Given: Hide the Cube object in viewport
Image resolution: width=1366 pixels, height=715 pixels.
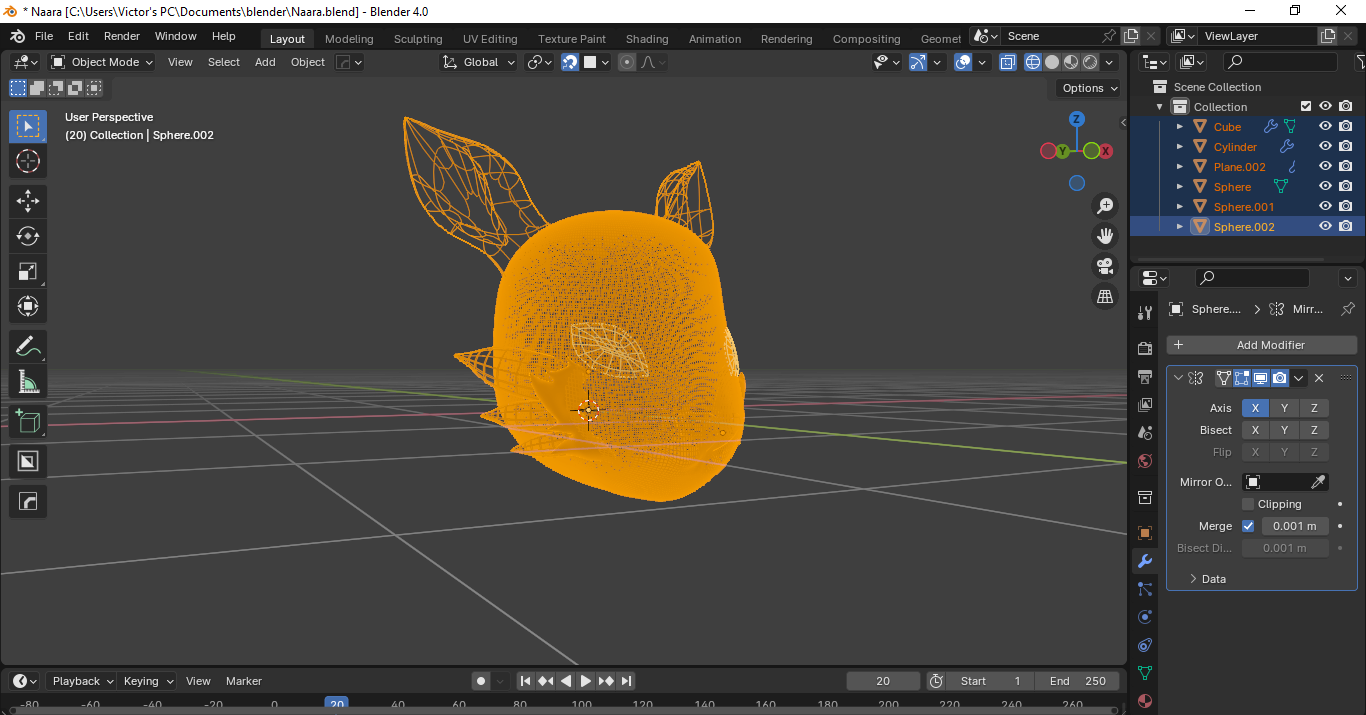Looking at the screenshot, I should [x=1325, y=127].
